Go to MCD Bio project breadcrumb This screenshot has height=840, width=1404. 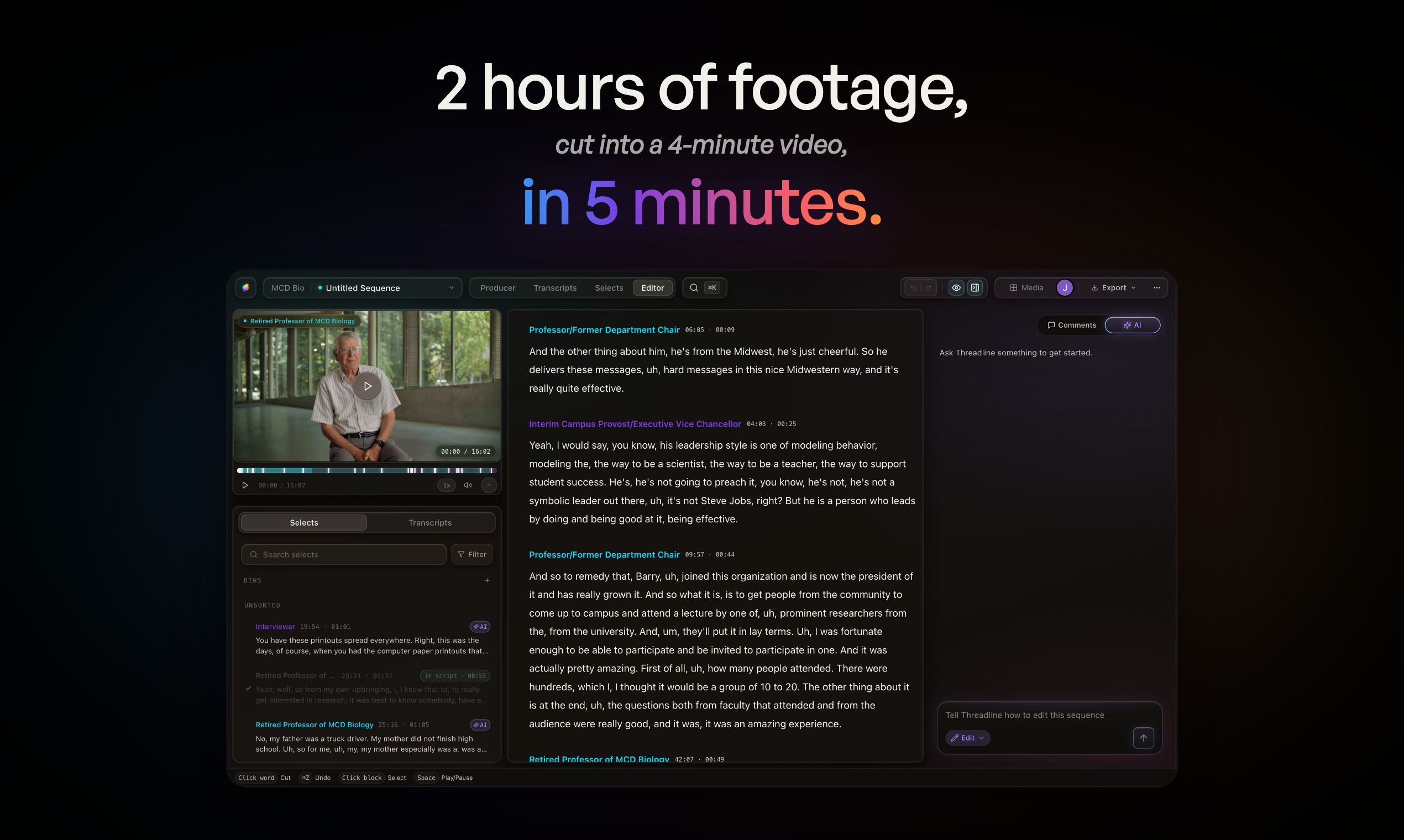pyautogui.click(x=287, y=287)
